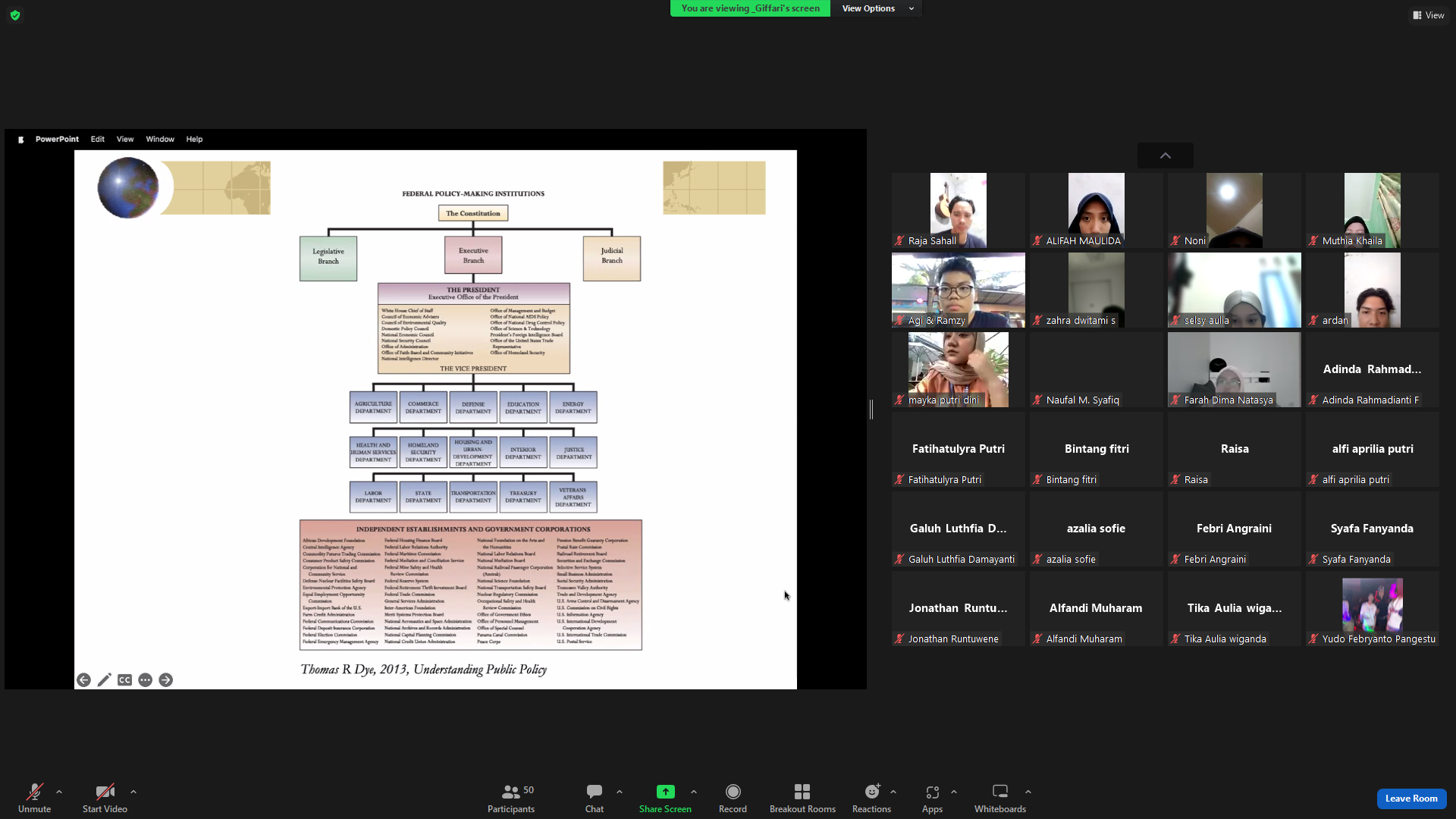Start recording with the Record icon
The image size is (1456, 819).
(733, 792)
